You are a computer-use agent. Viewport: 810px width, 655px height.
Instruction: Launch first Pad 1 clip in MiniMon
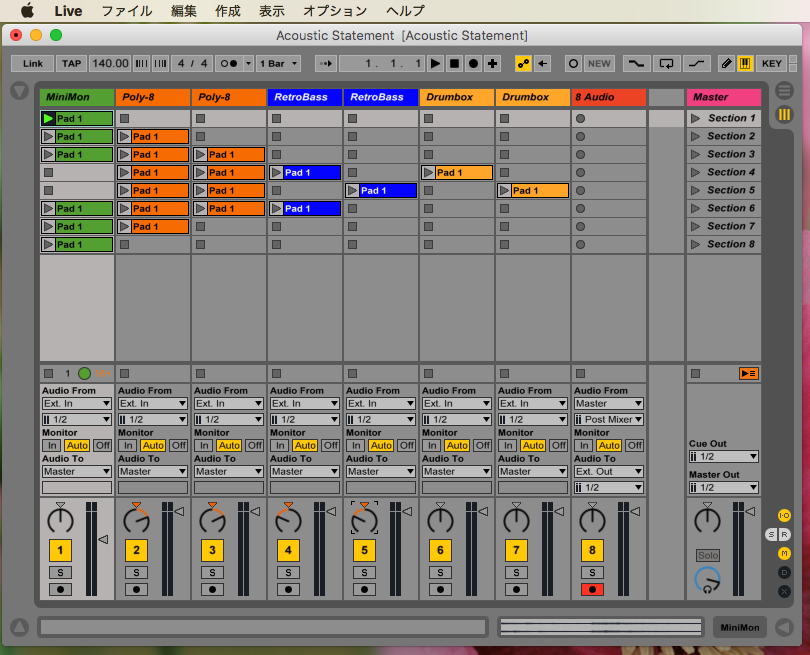pos(48,118)
